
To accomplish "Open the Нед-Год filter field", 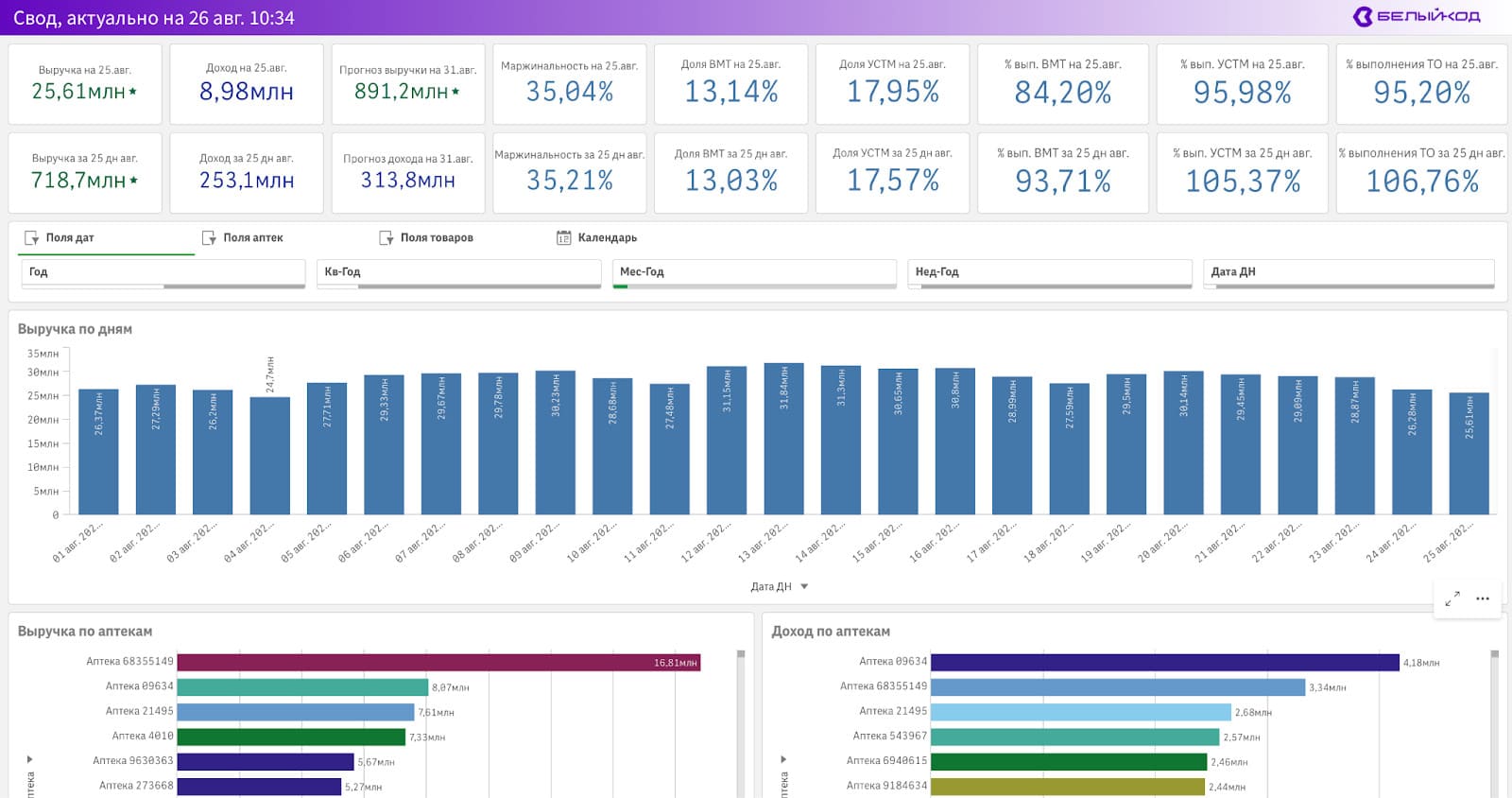I will pyautogui.click(x=1050, y=273).
